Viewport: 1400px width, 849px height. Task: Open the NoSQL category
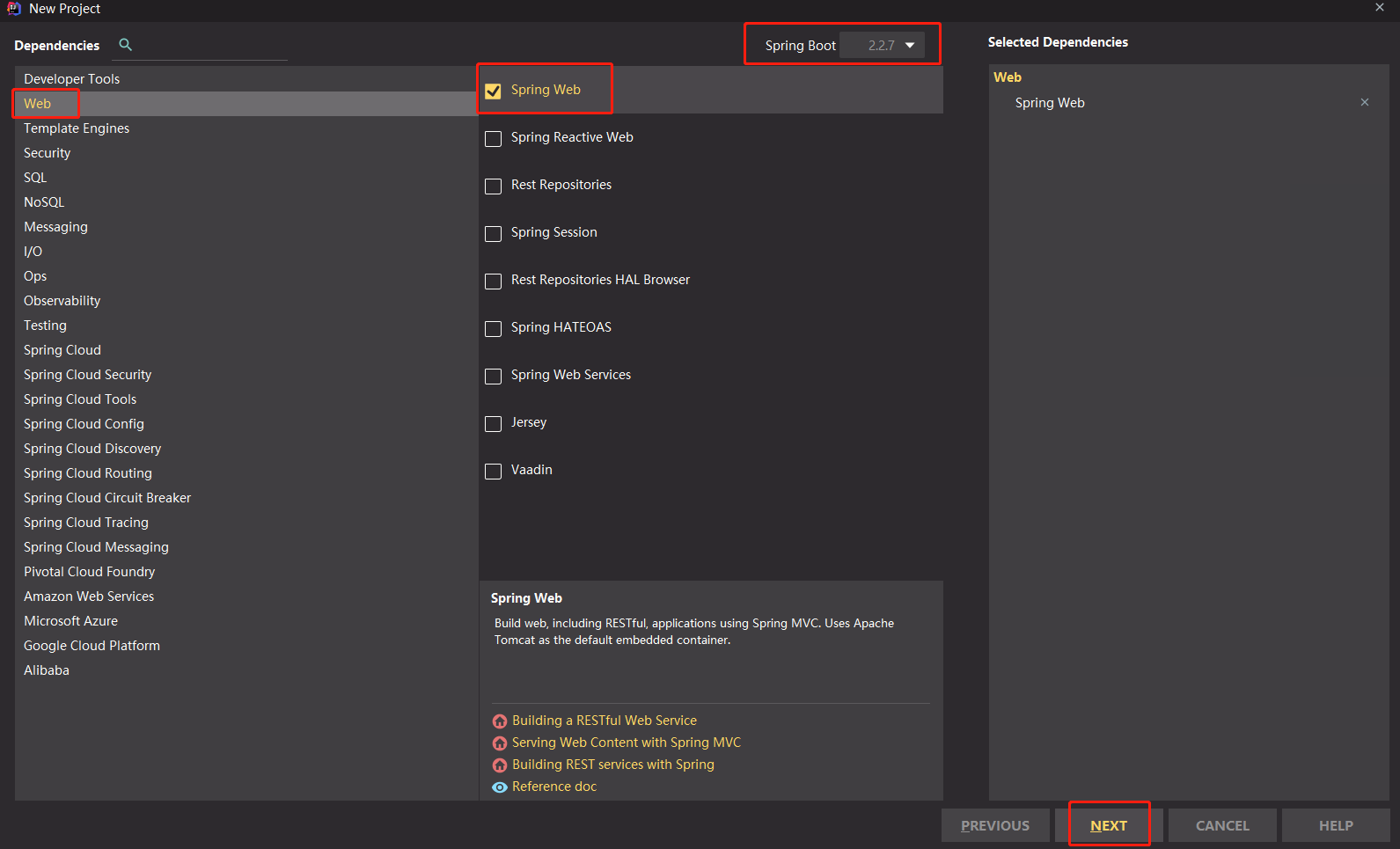pos(246,202)
